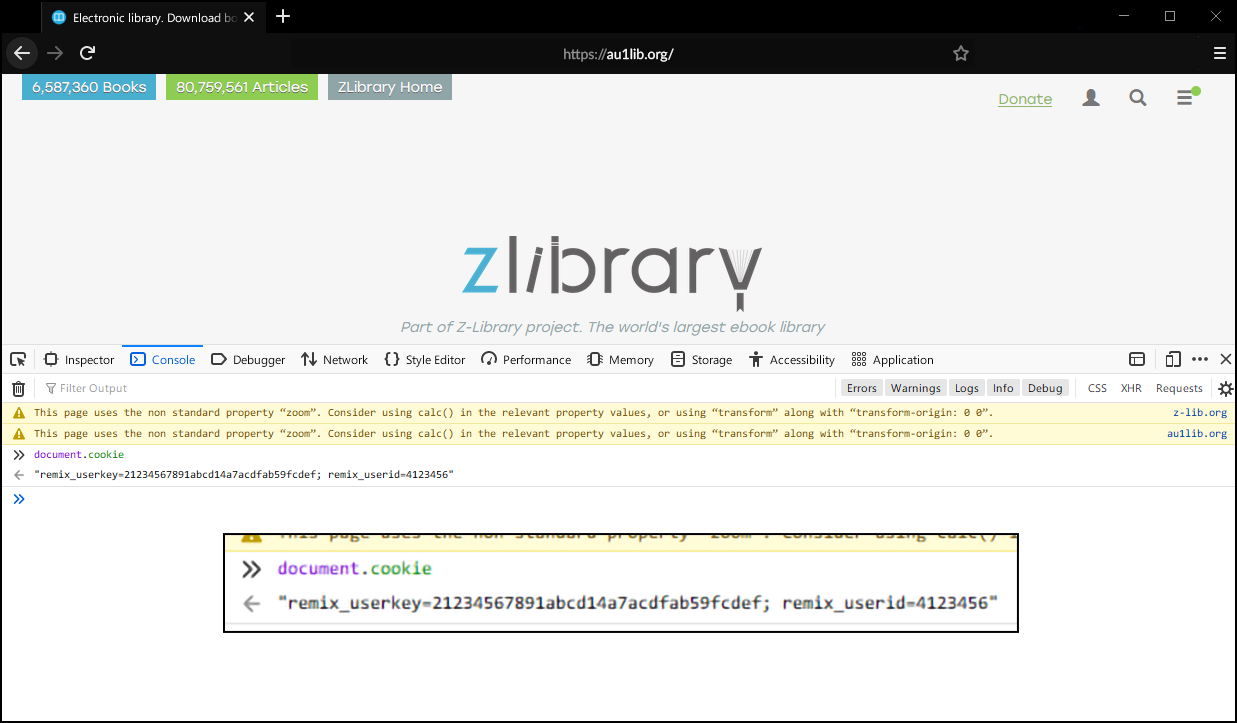Image resolution: width=1237 pixels, height=723 pixels.
Task: Click the Part of Z-Library project tagline
Action: click(x=613, y=327)
